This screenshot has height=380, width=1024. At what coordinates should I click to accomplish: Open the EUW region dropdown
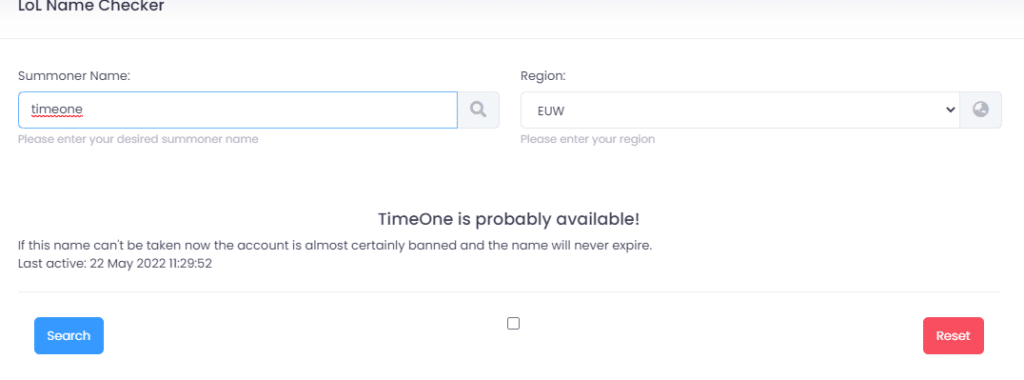point(740,110)
